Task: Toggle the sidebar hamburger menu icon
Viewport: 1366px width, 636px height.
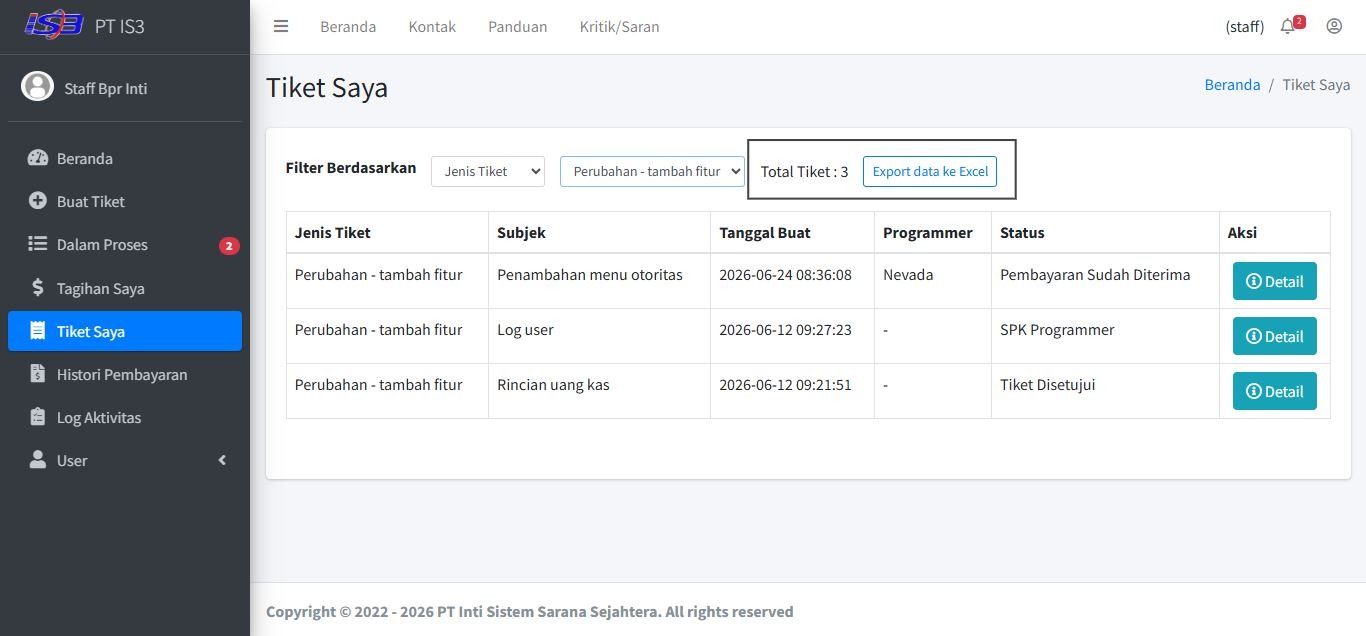Action: tap(281, 27)
